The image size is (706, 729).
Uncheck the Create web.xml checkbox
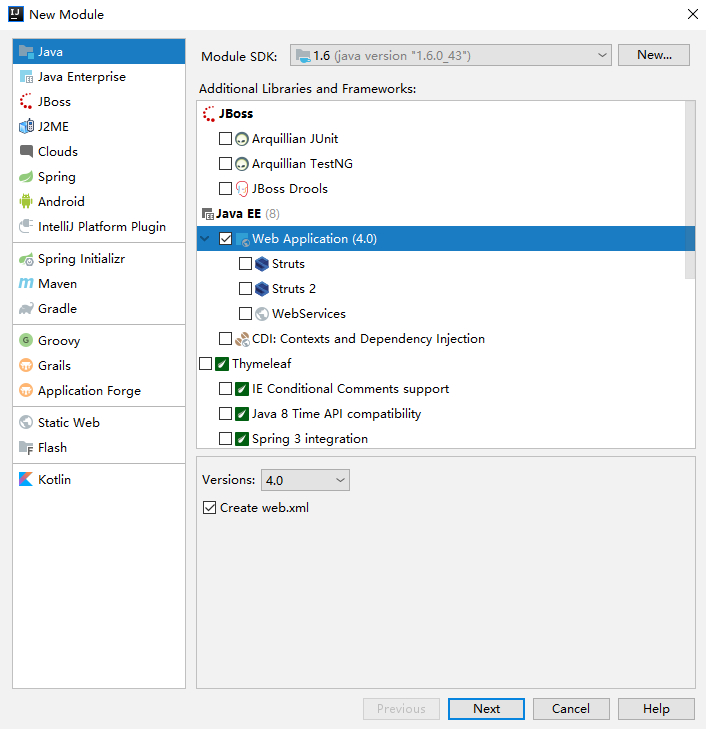tap(209, 508)
